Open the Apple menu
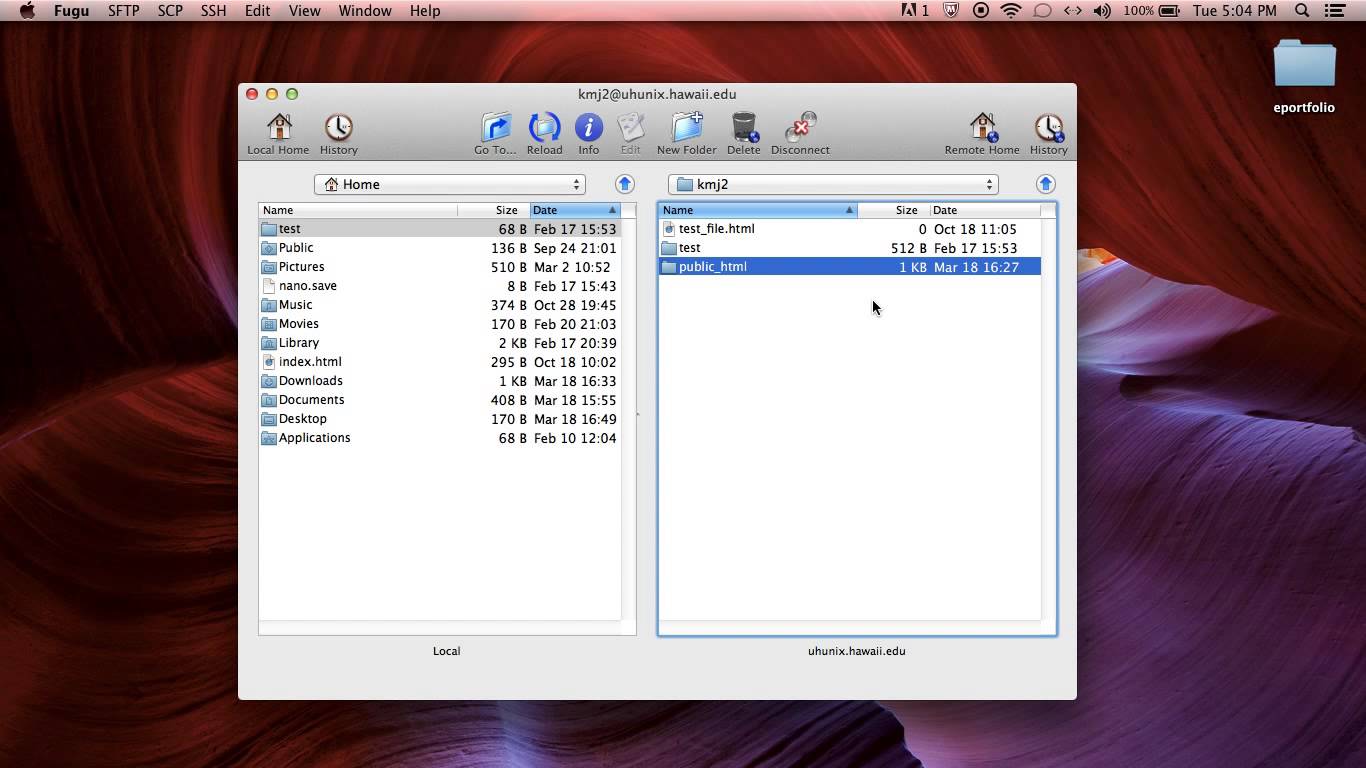The width and height of the screenshot is (1366, 768). click(27, 11)
